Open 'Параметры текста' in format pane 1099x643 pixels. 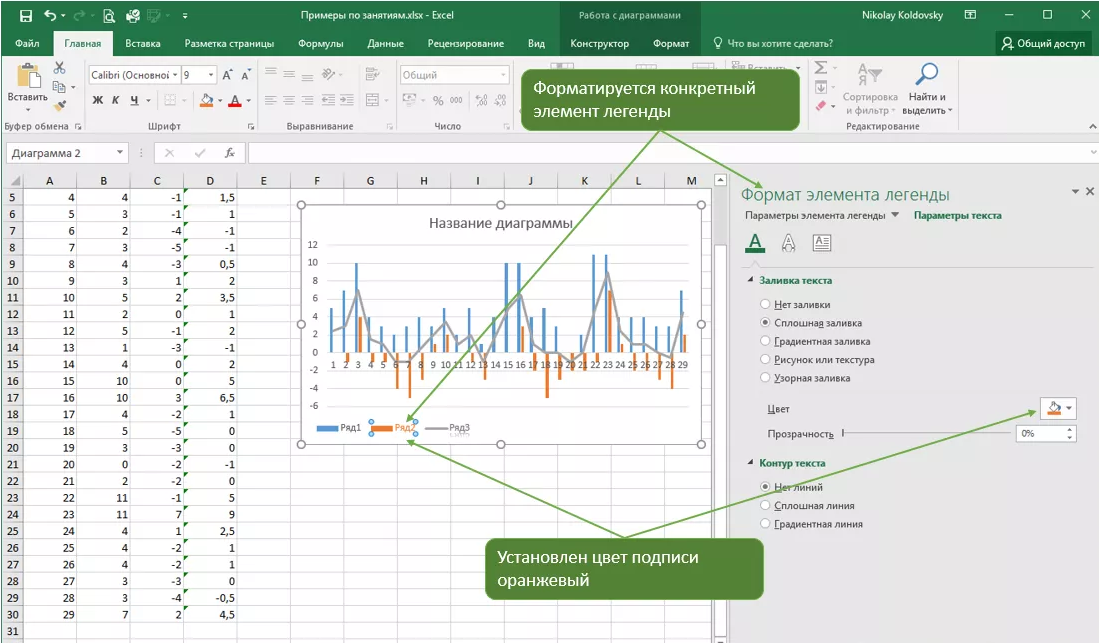957,215
